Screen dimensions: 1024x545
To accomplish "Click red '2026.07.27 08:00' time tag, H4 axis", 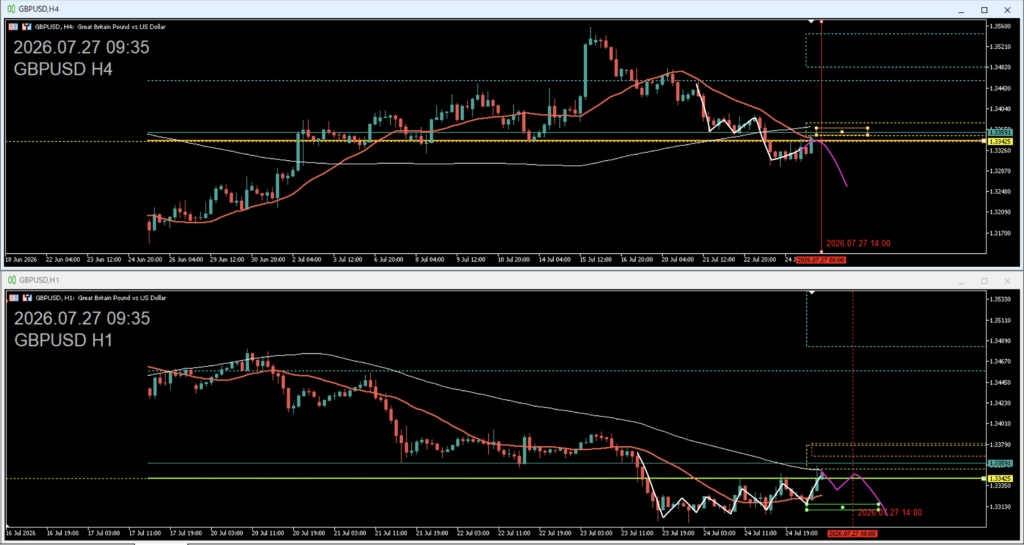I will [x=821, y=259].
